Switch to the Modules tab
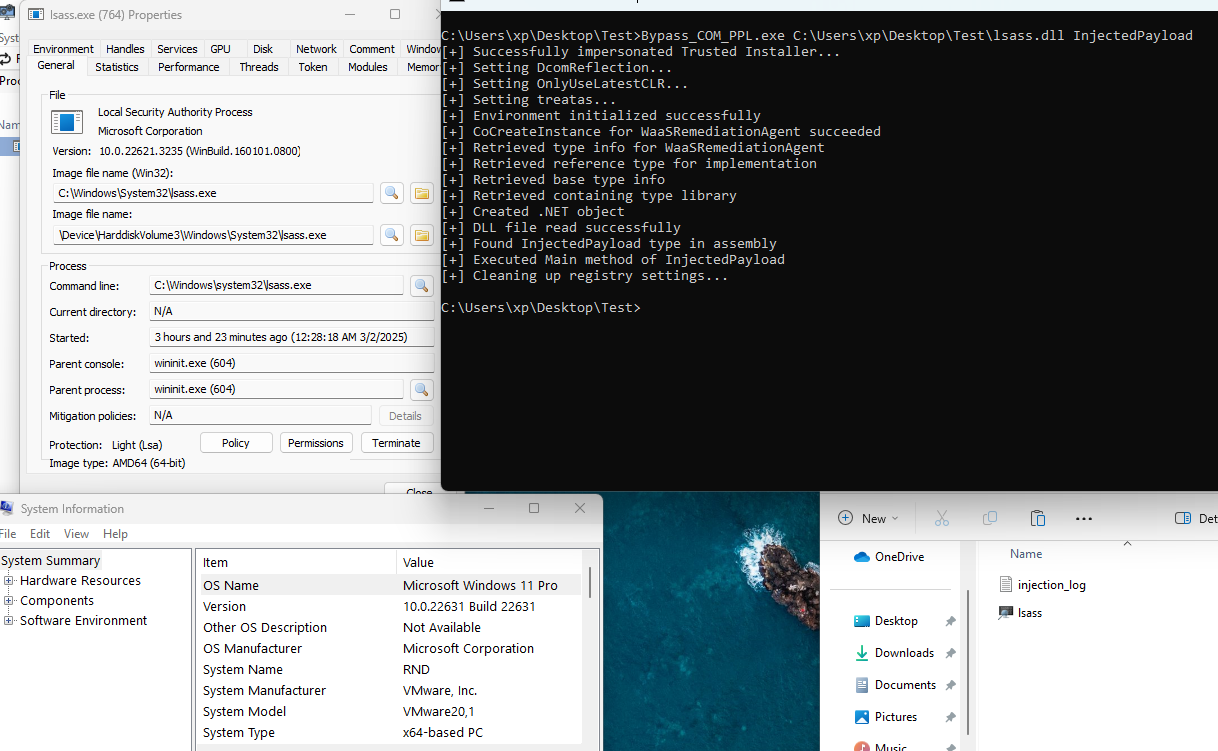This screenshot has width=1218, height=751. (x=367, y=67)
